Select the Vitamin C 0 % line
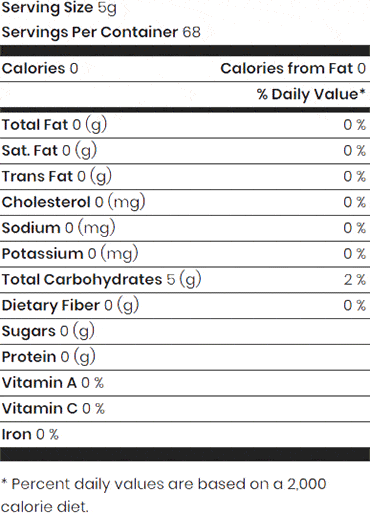 click(x=53, y=408)
